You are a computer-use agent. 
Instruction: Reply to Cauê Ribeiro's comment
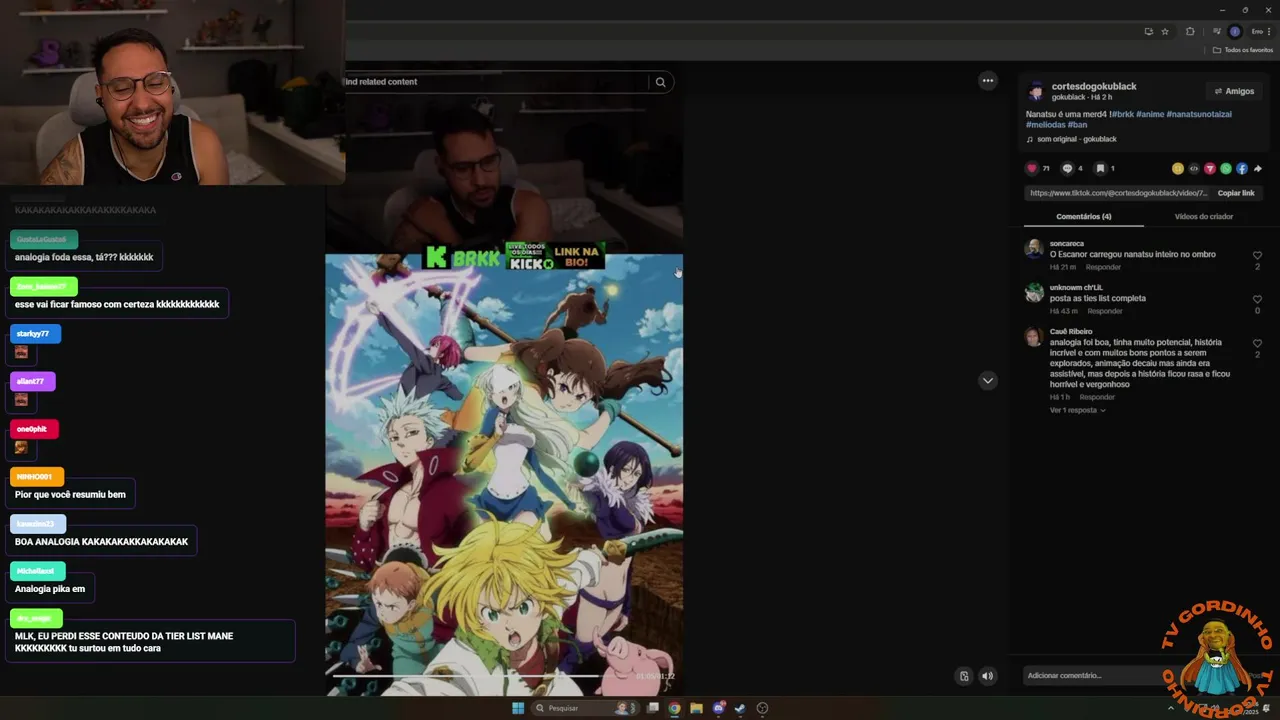pyautogui.click(x=1097, y=397)
